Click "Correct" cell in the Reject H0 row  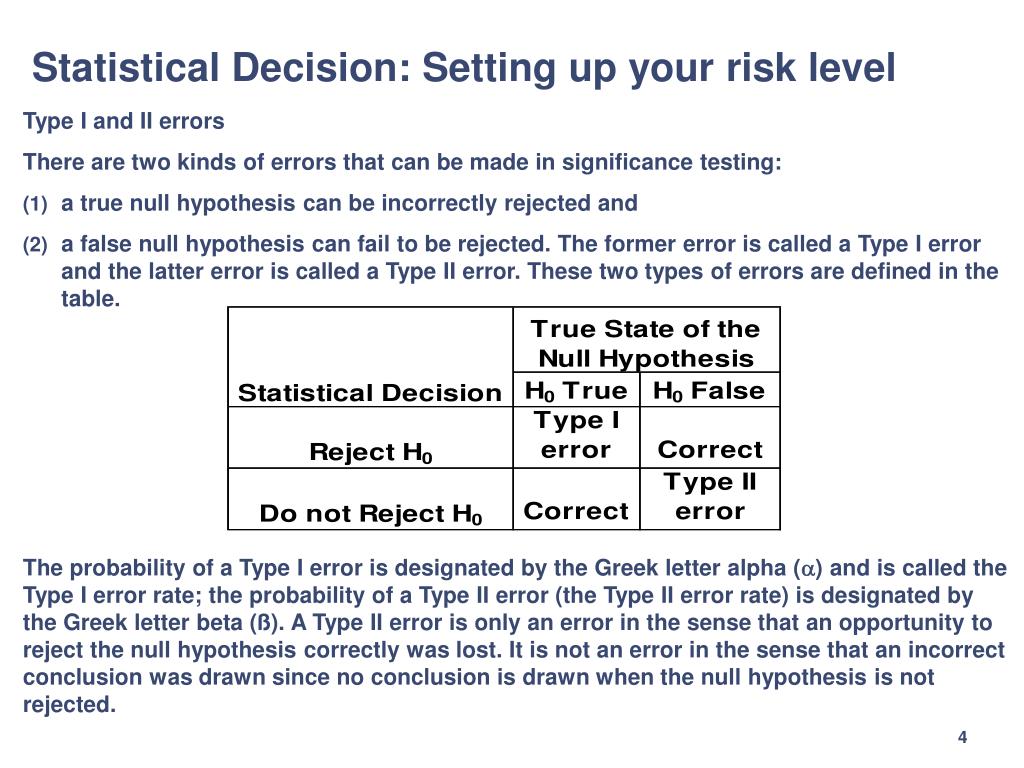(710, 450)
